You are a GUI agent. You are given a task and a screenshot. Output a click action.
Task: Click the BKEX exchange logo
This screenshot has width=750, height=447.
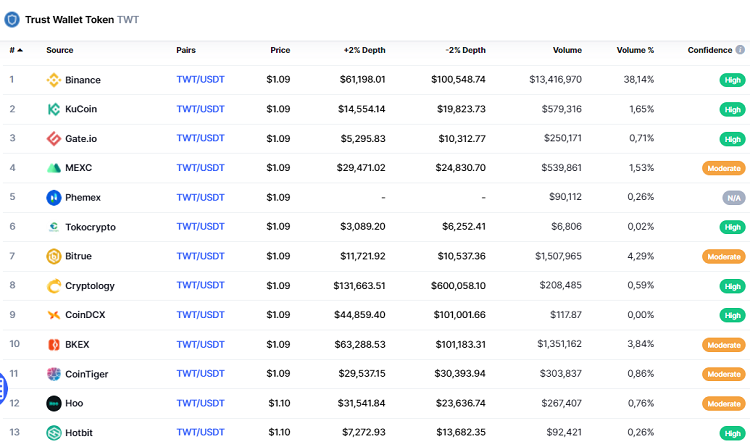click(54, 345)
